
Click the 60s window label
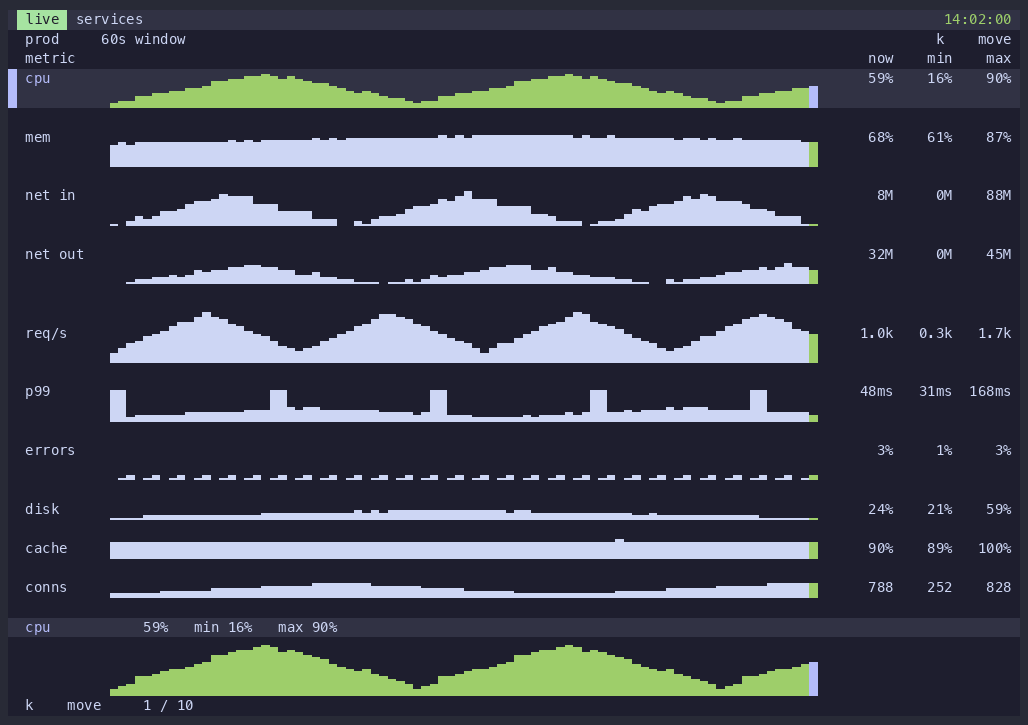click(x=143, y=39)
